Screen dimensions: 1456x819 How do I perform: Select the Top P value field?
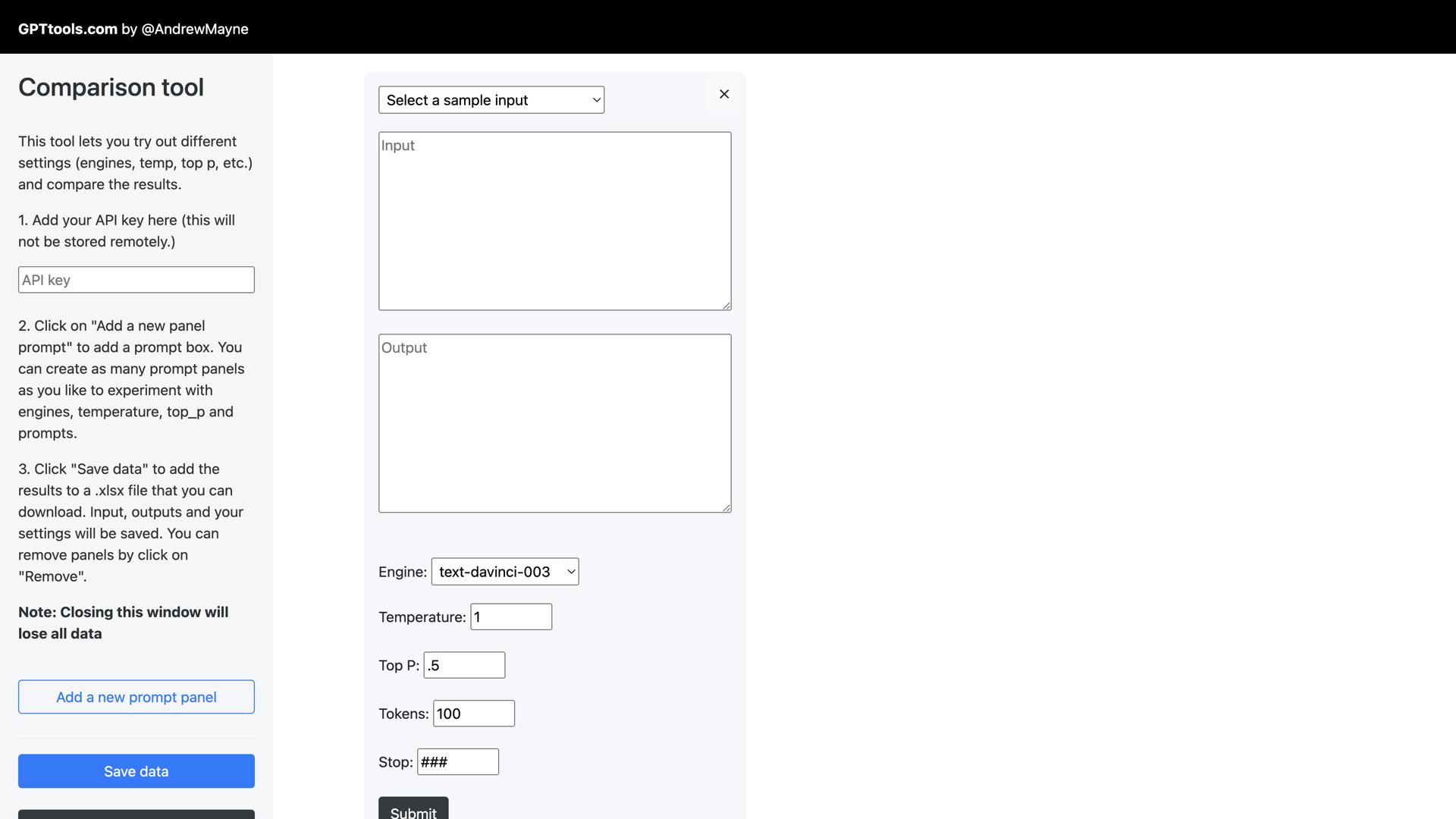pos(464,664)
